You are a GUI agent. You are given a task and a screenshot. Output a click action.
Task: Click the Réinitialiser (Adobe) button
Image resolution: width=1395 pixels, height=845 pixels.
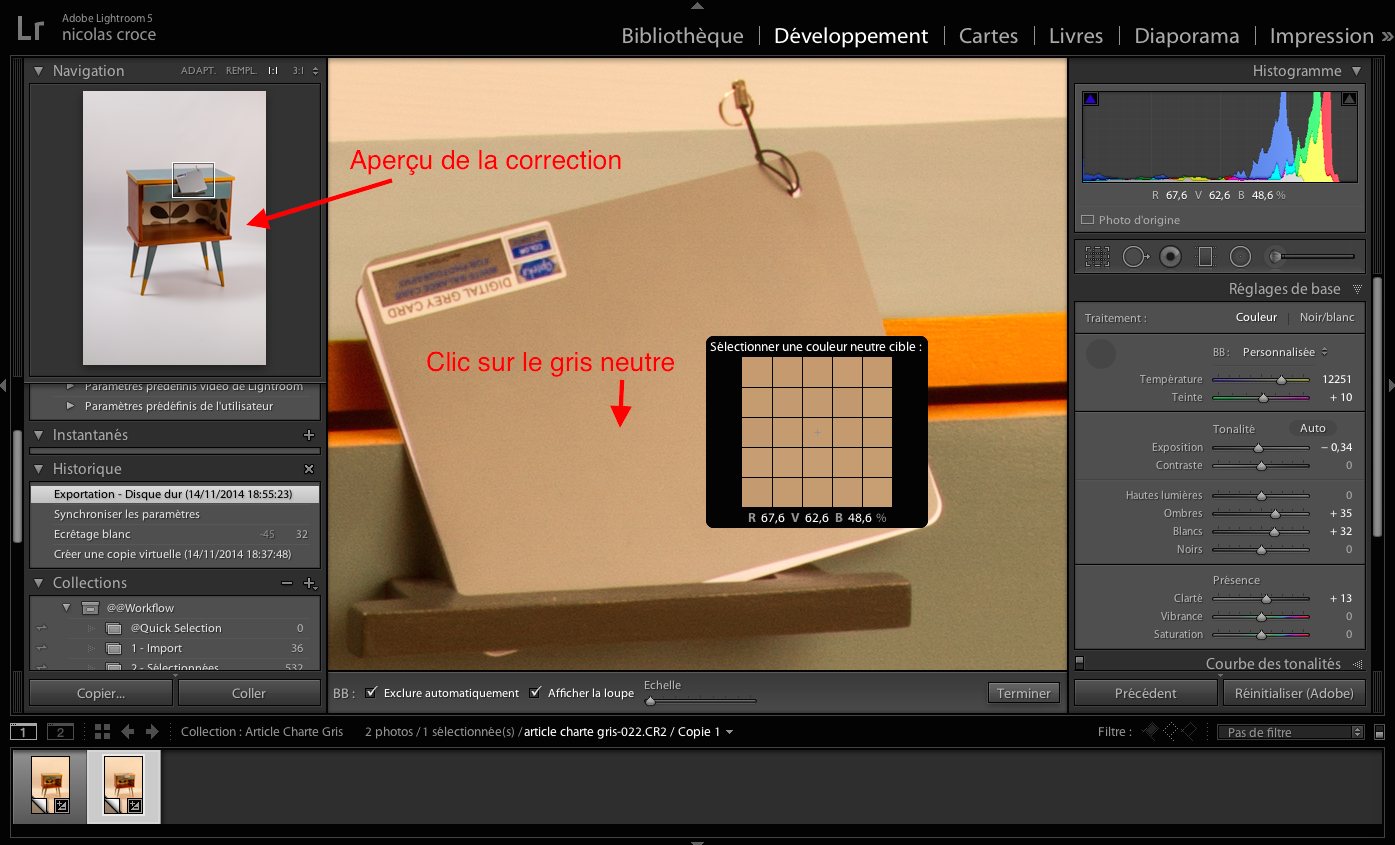(x=1293, y=693)
